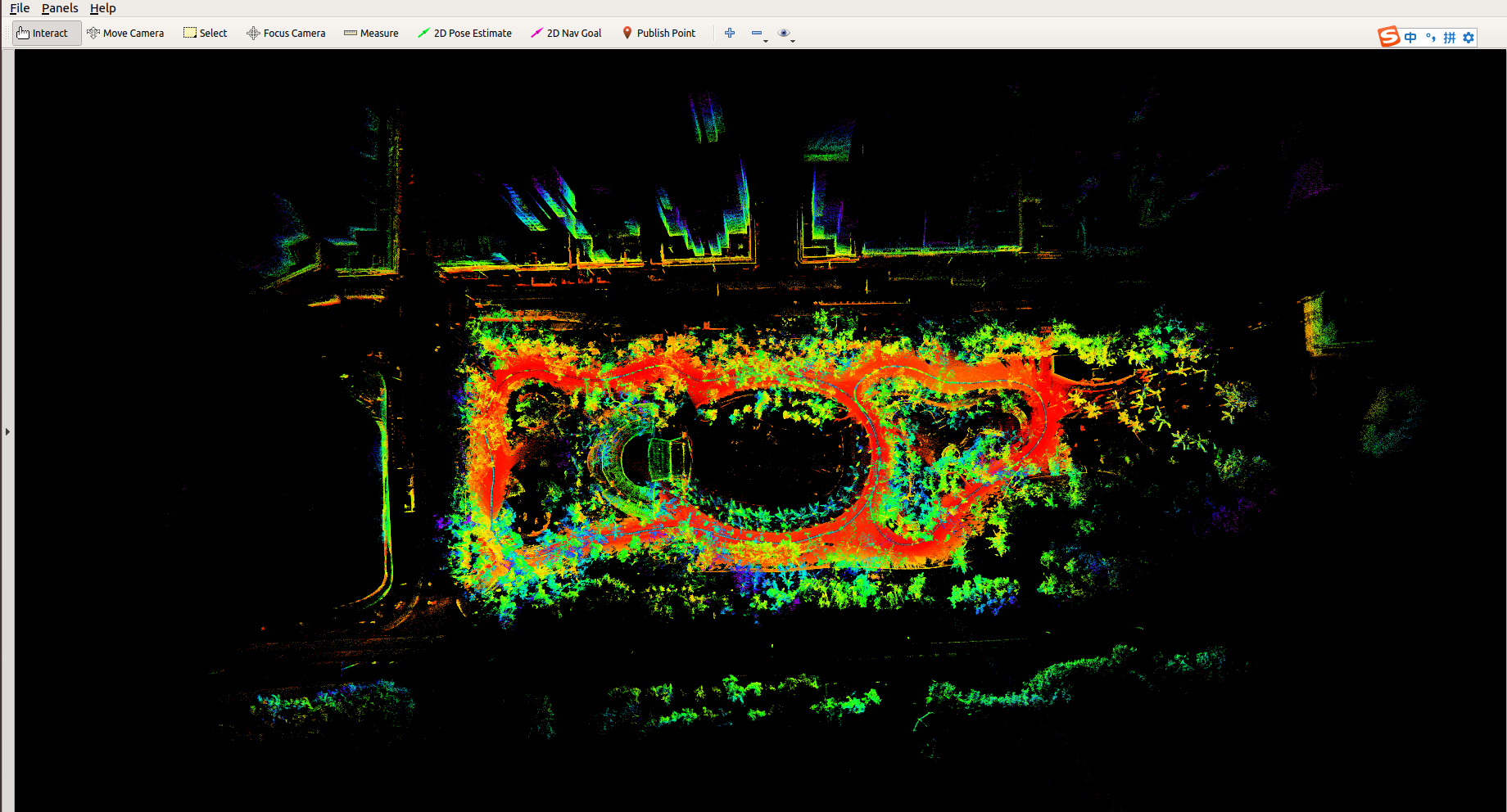The image size is (1507, 812).
Task: Open the File menu
Action: tap(20, 8)
